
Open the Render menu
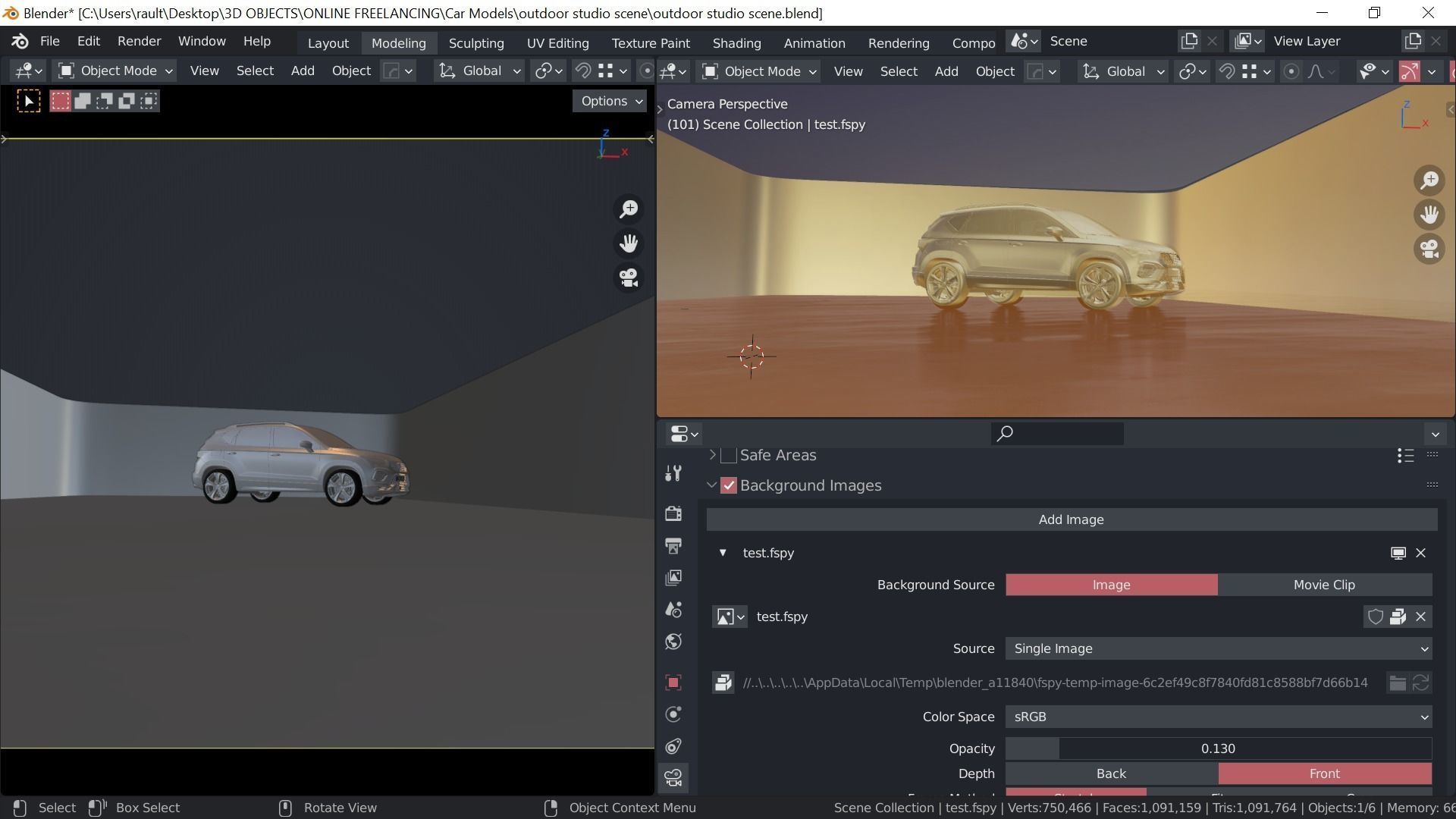(x=139, y=41)
